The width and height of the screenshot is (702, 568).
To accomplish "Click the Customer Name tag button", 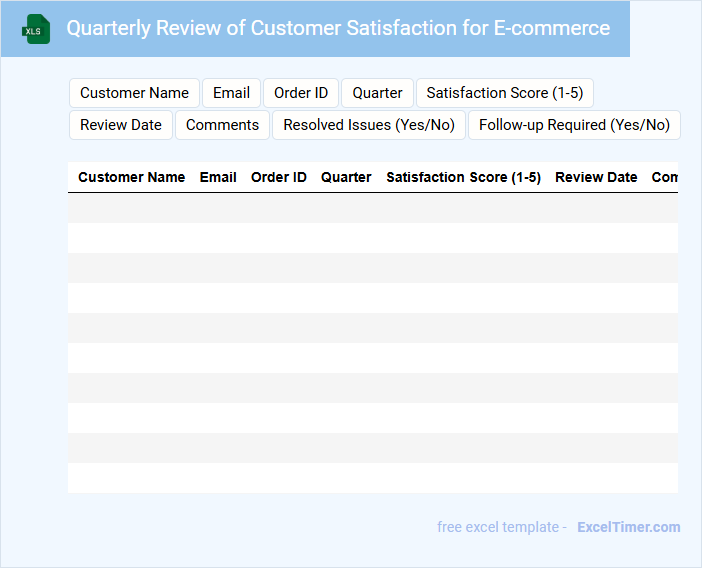I will tap(134, 93).
